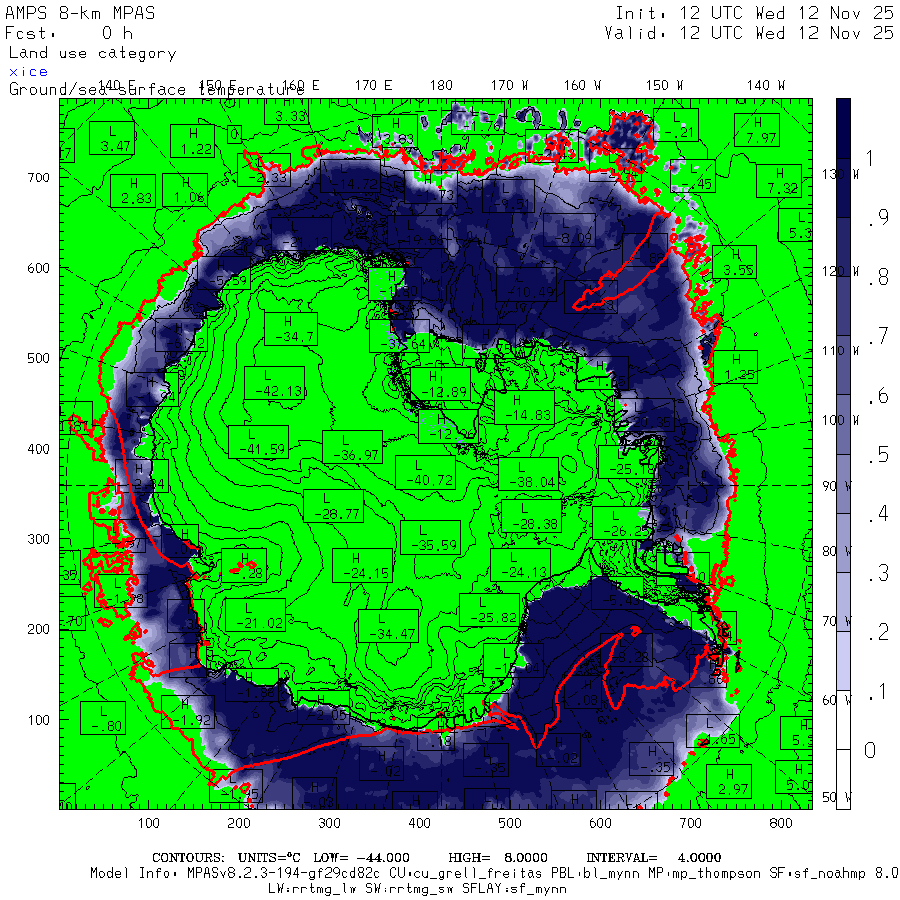The image size is (900, 900).
Task: Click the 'L -41.59' low marker box
Action: tap(258, 442)
